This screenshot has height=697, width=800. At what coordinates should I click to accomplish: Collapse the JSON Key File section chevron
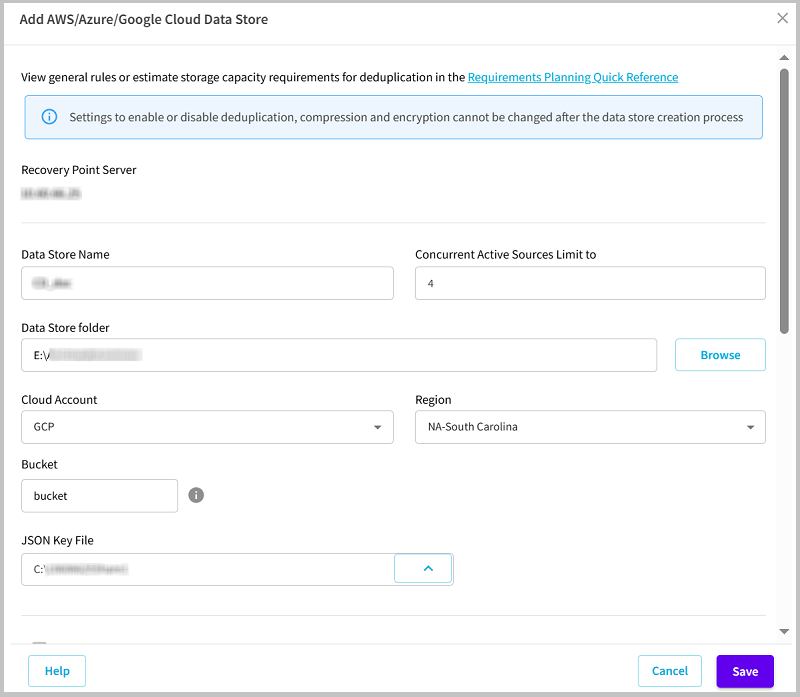[423, 568]
